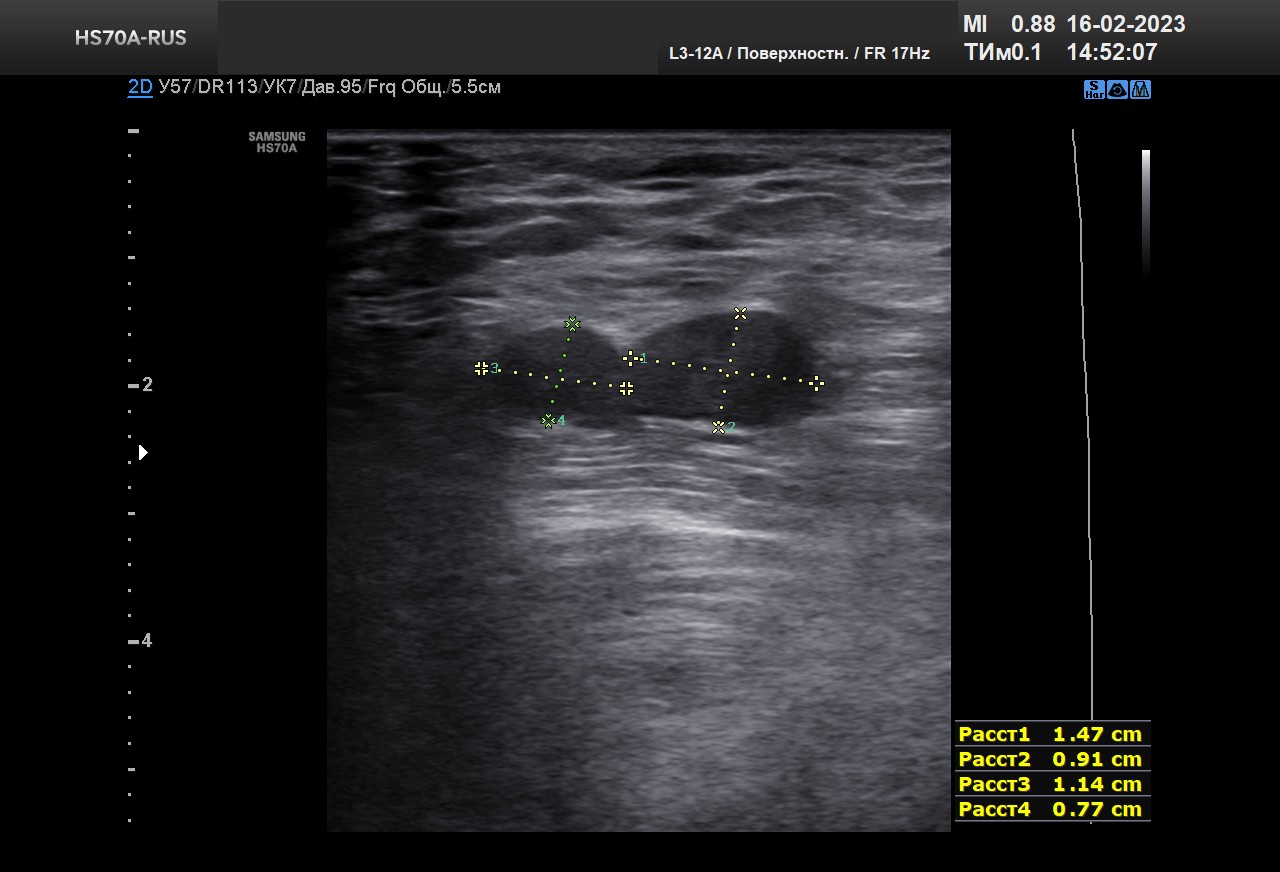Select the Расст2 0.91 cm measurement row
The height and width of the screenshot is (872, 1280).
coord(1052,759)
